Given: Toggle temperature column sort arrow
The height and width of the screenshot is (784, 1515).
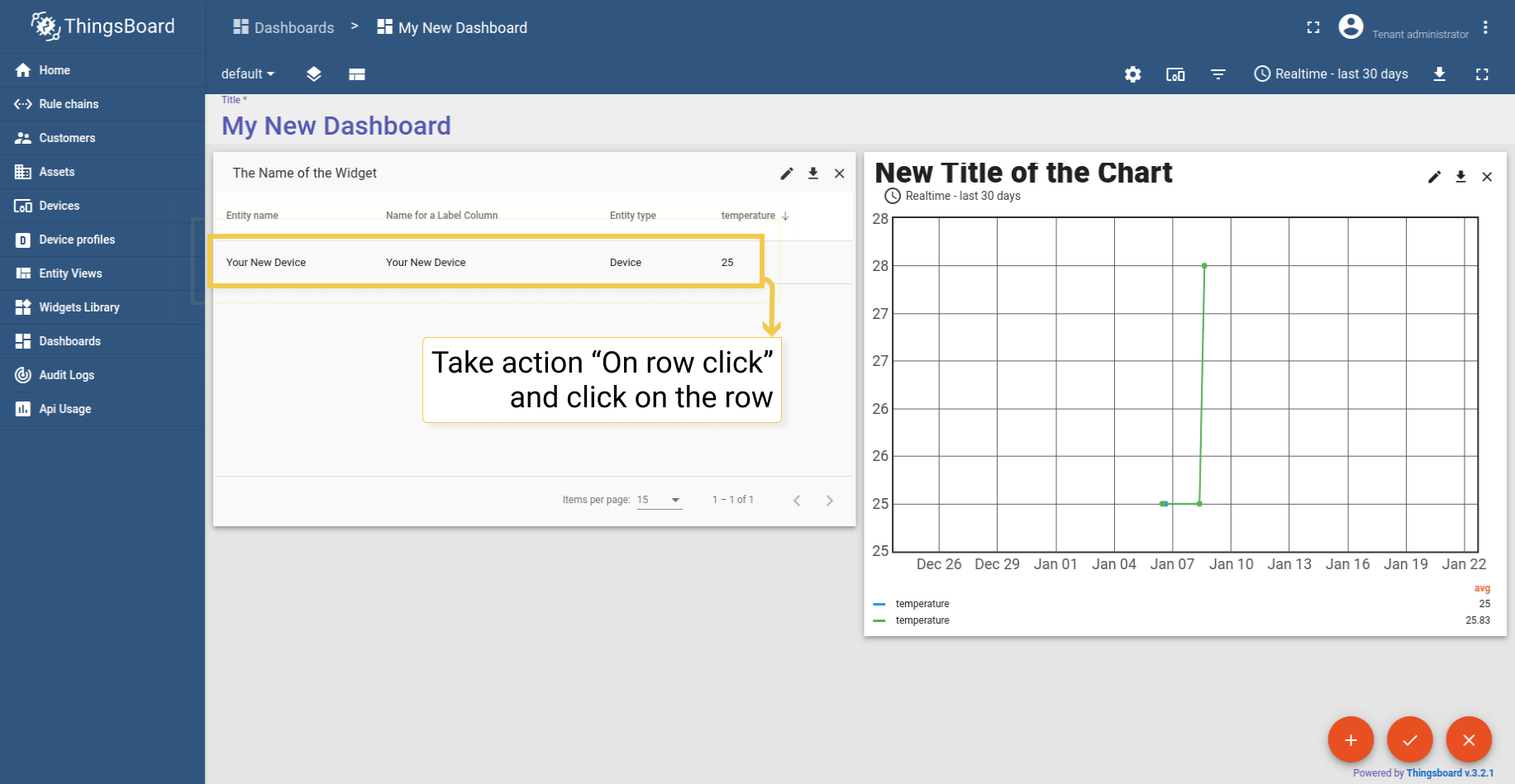Looking at the screenshot, I should coord(785,216).
